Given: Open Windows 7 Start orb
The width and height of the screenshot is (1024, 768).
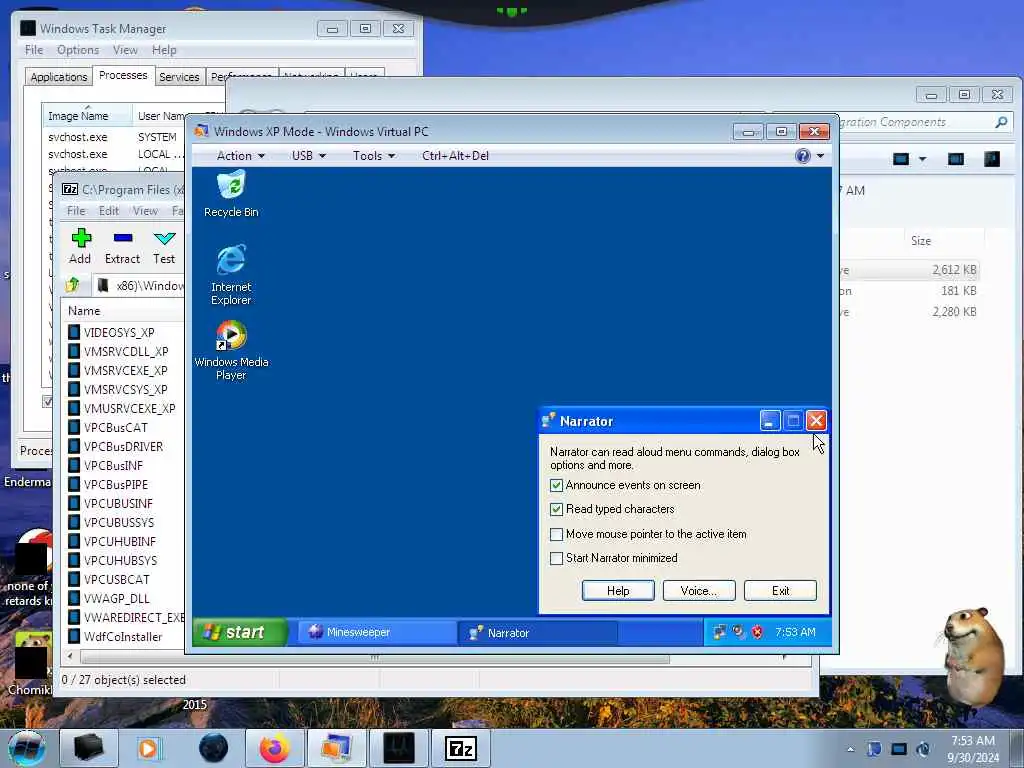Looking at the screenshot, I should click(26, 748).
